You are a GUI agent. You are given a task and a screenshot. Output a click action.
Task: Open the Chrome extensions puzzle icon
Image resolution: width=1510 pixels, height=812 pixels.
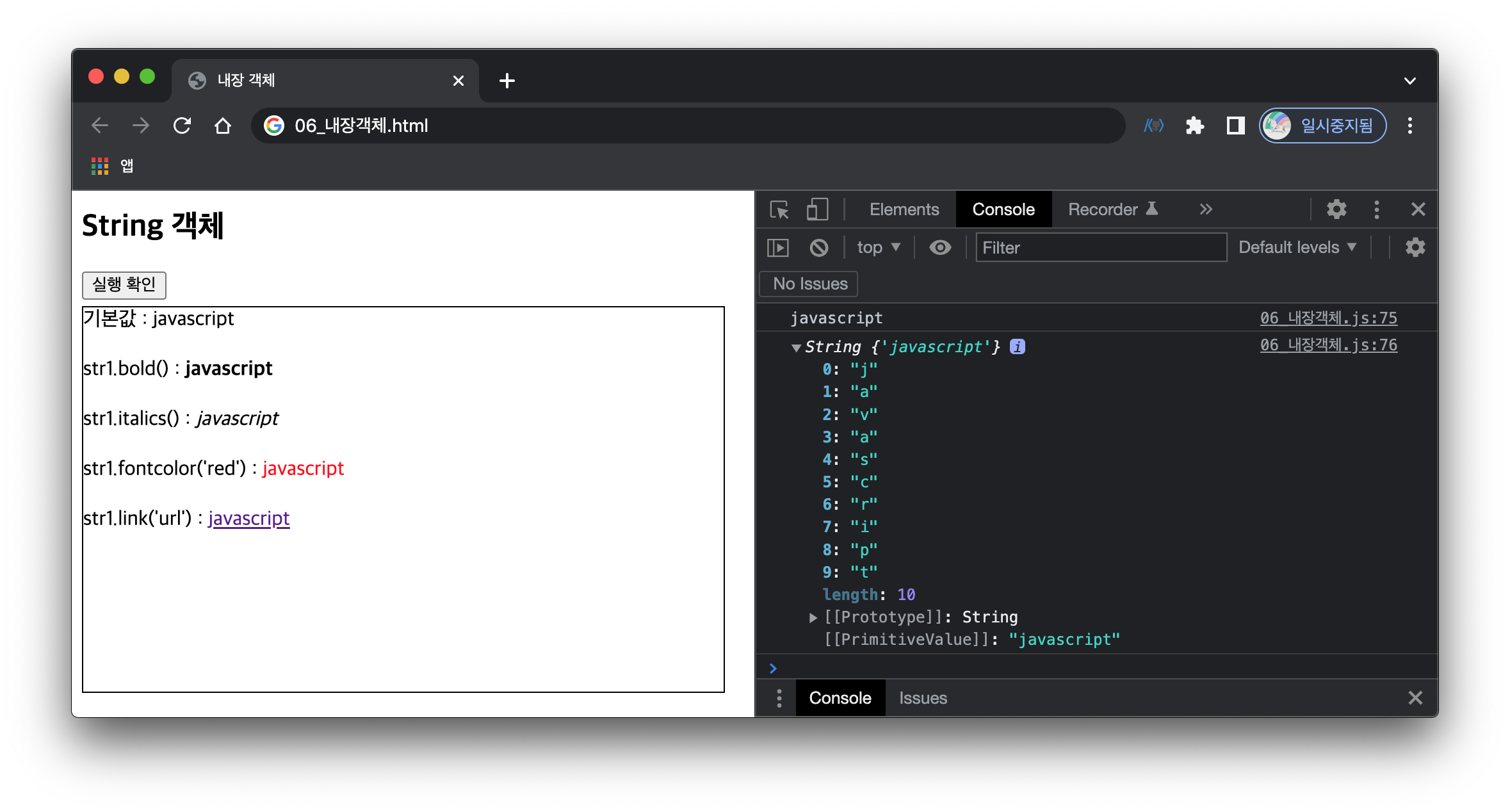pos(1194,126)
